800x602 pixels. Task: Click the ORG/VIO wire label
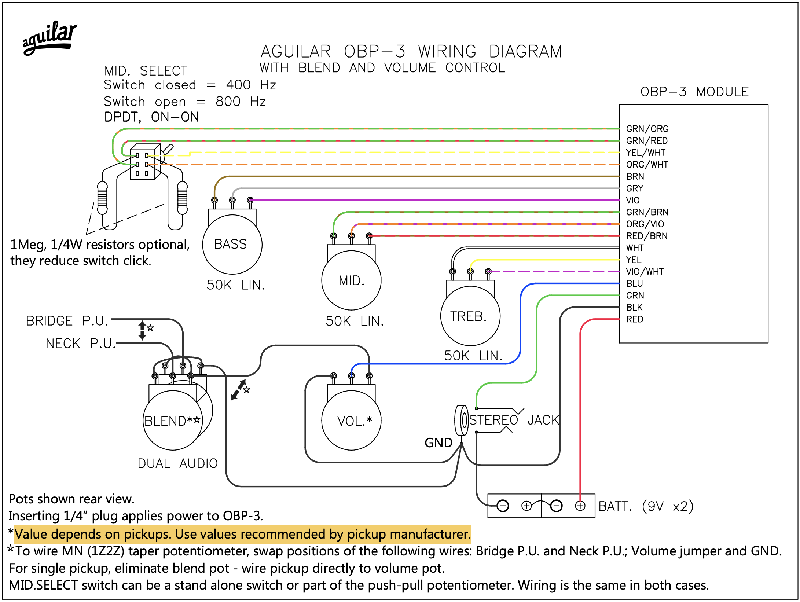pos(645,223)
